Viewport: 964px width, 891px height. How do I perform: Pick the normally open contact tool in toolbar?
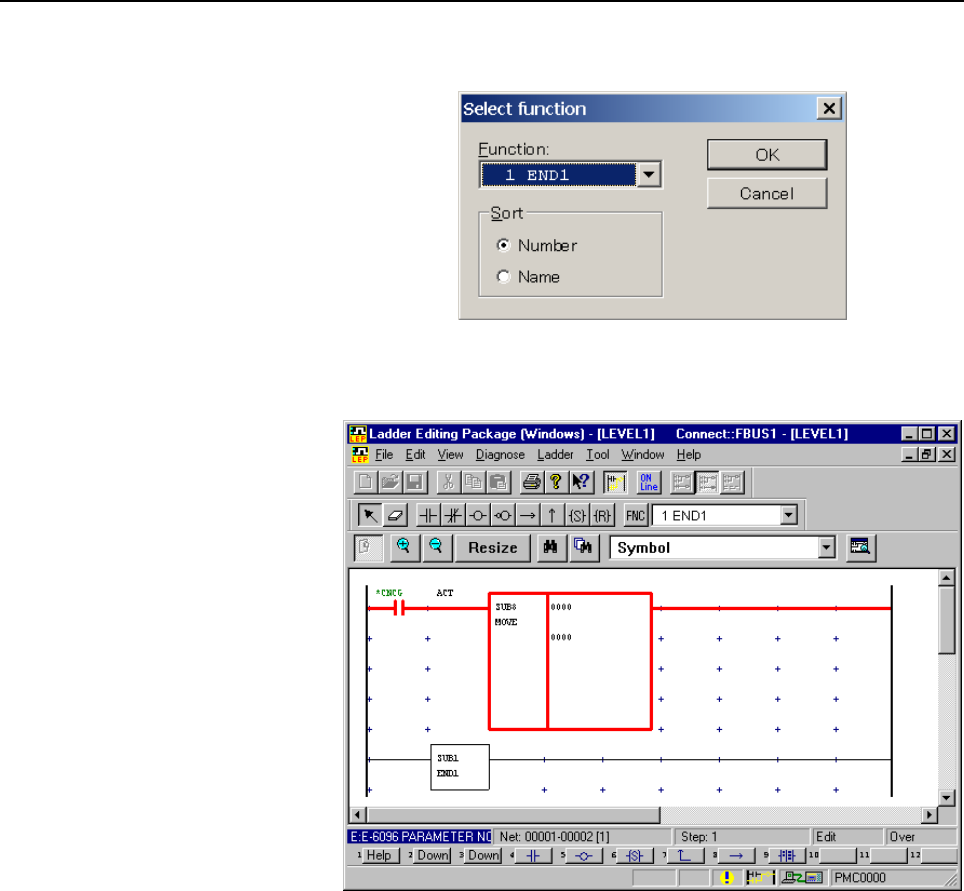[429, 516]
